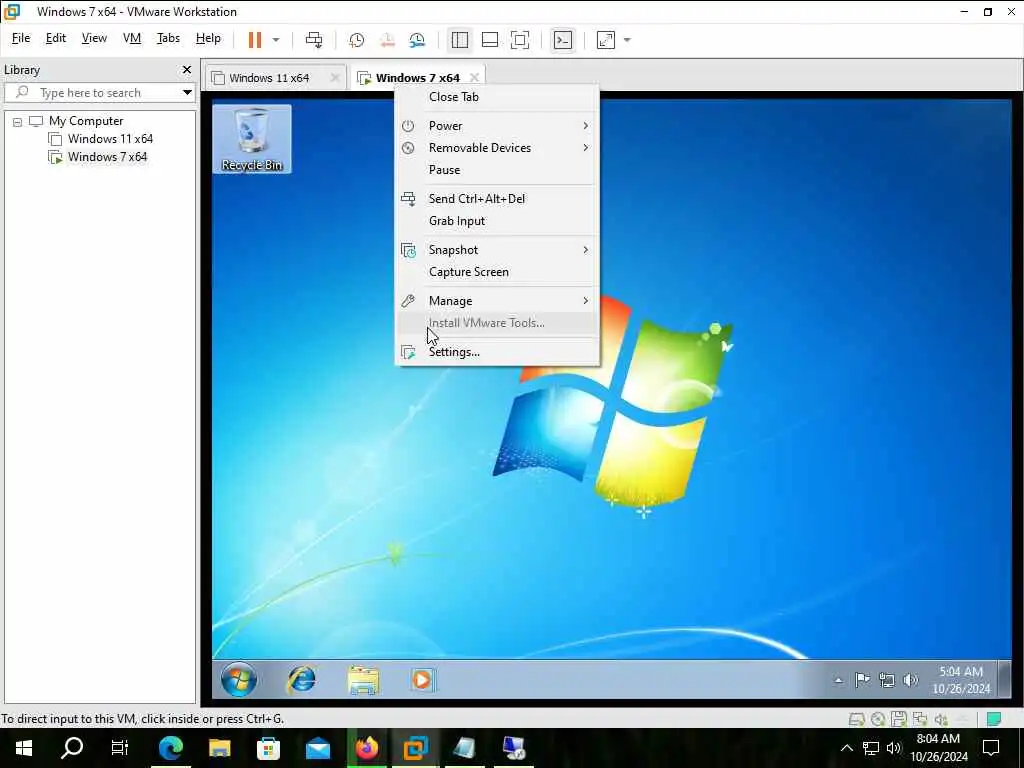Show hidden icons in Windows 7 tray
Image resolution: width=1024 pixels, height=768 pixels.
pyautogui.click(x=839, y=680)
